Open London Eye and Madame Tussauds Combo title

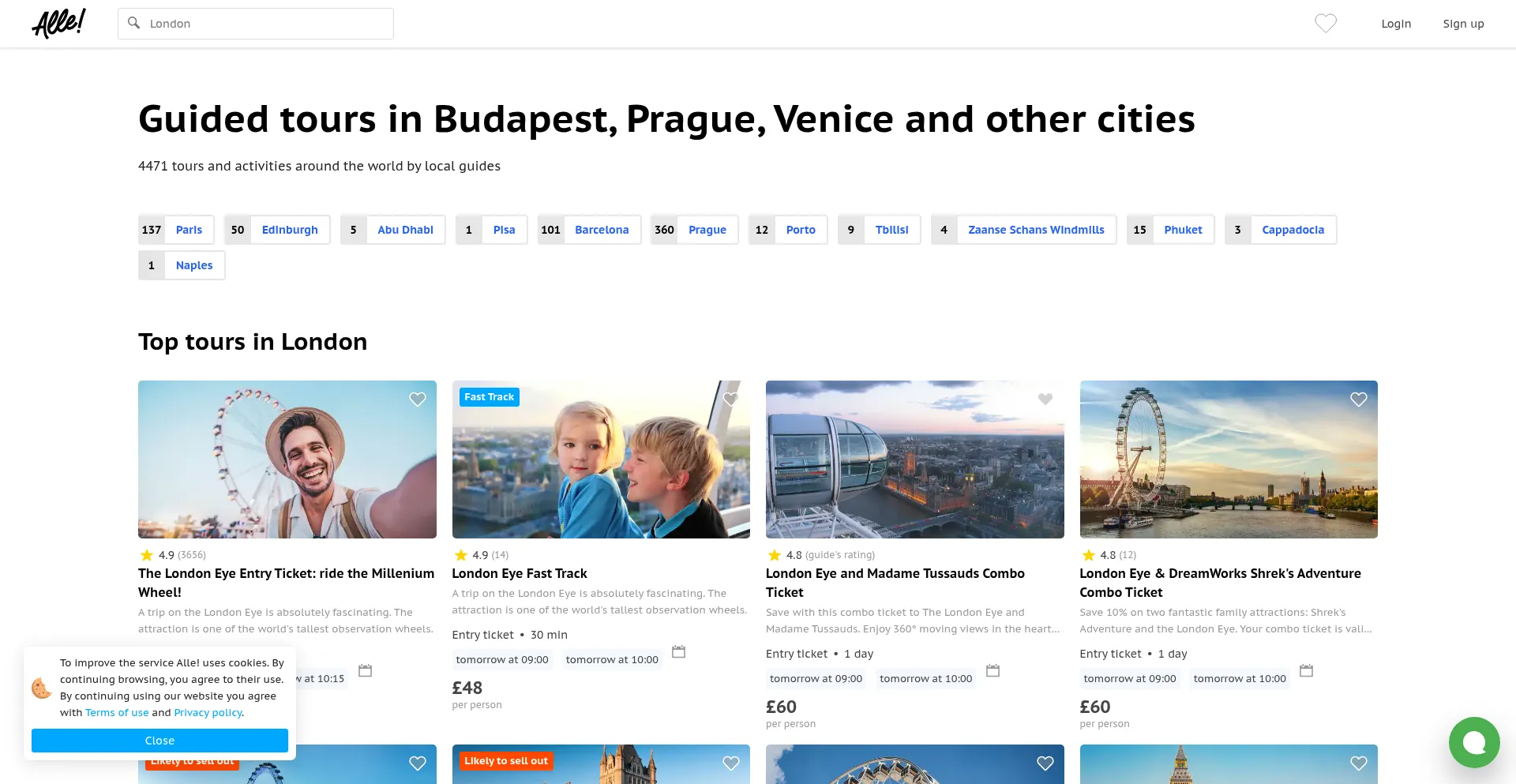click(895, 583)
